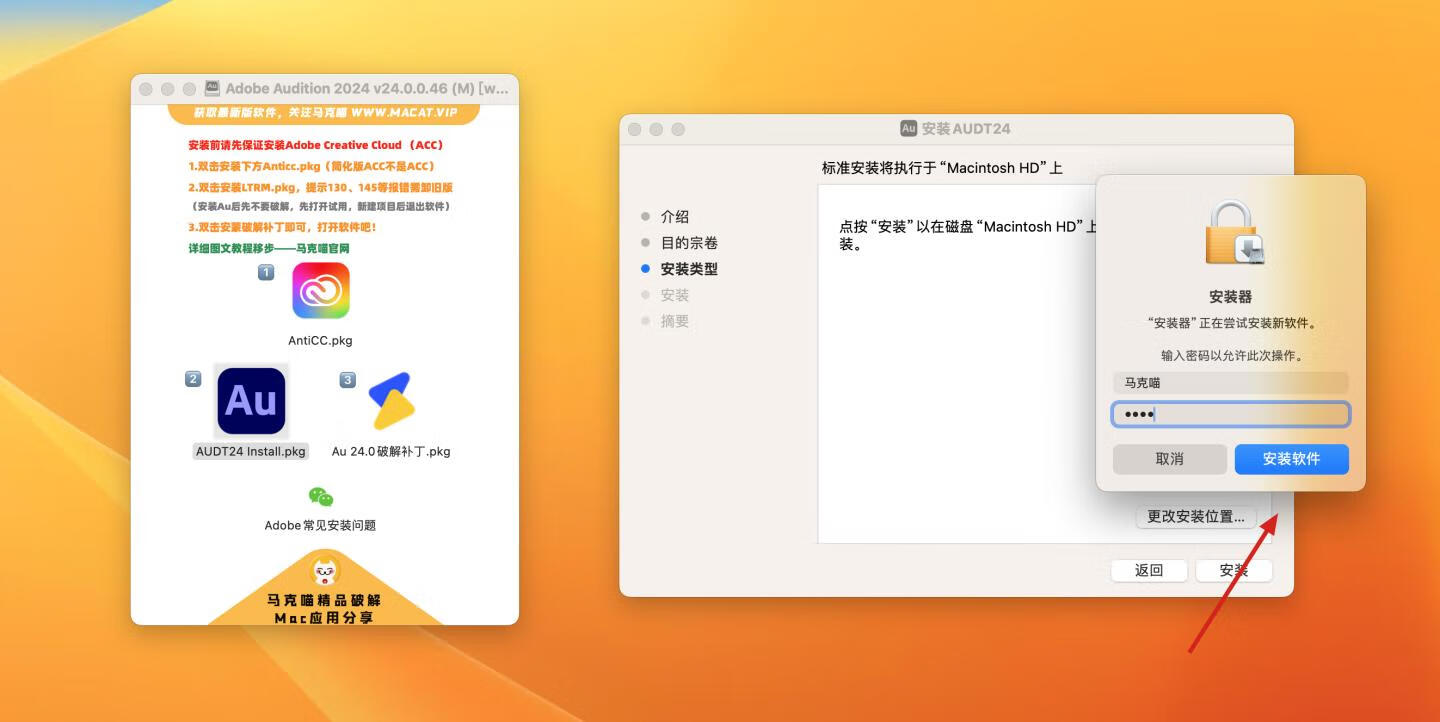Image resolution: width=1440 pixels, height=722 pixels.
Task: Click the 安装软件 button
Action: [1291, 459]
